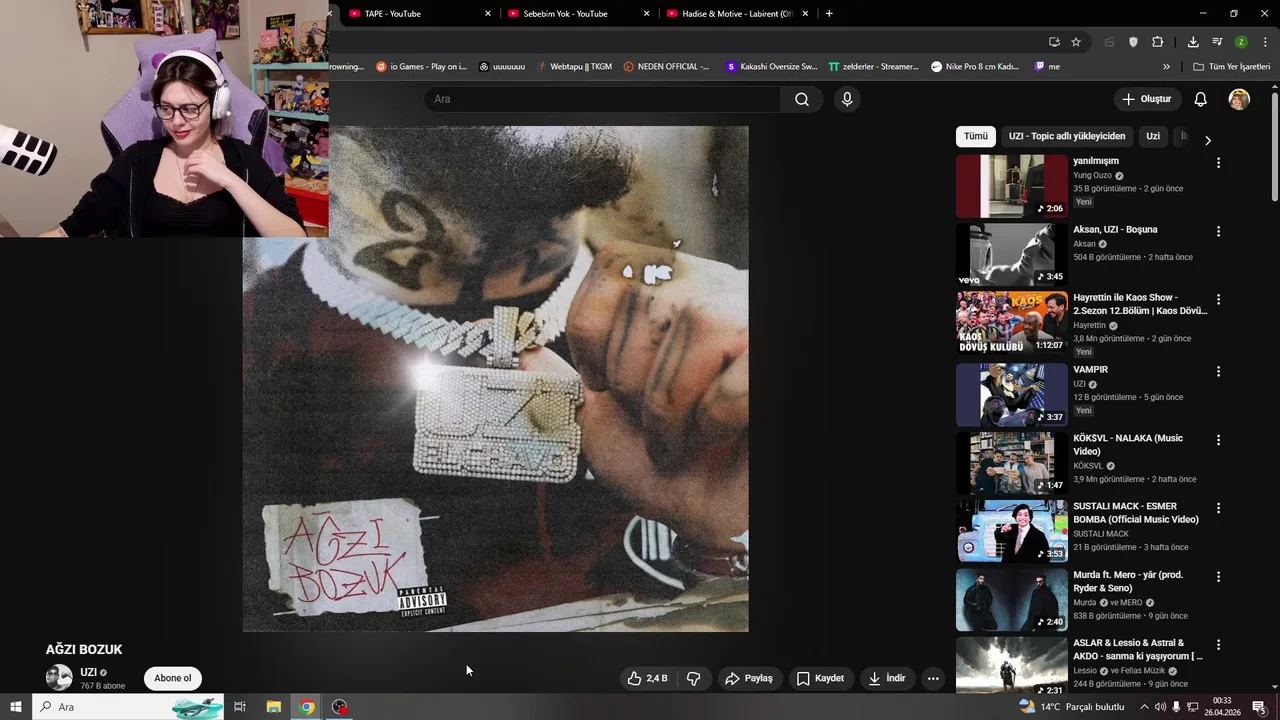Click the YouTube search magnifier button
The image size is (1280, 720).
pos(802,99)
